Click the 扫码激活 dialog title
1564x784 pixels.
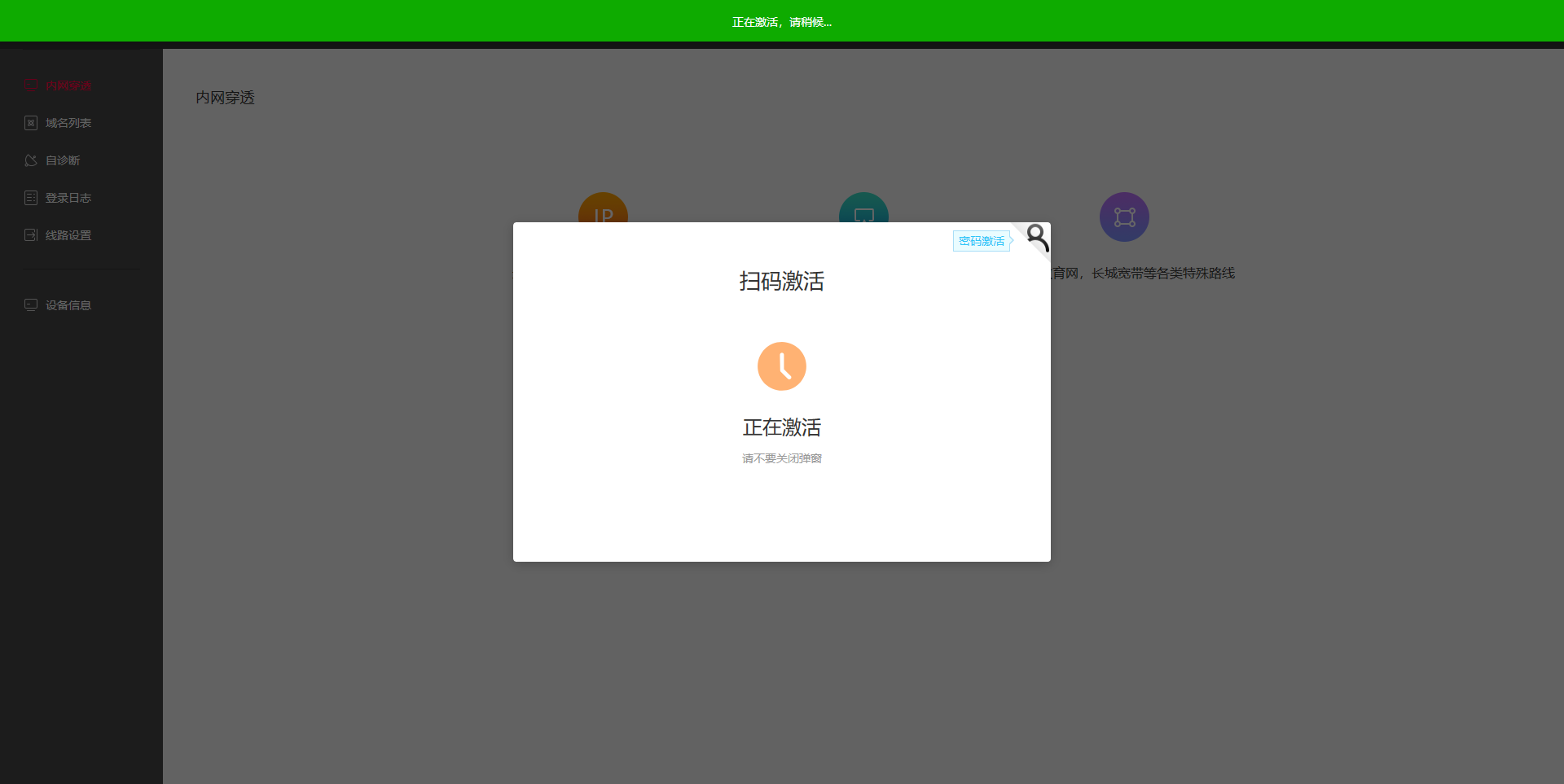pos(782,281)
